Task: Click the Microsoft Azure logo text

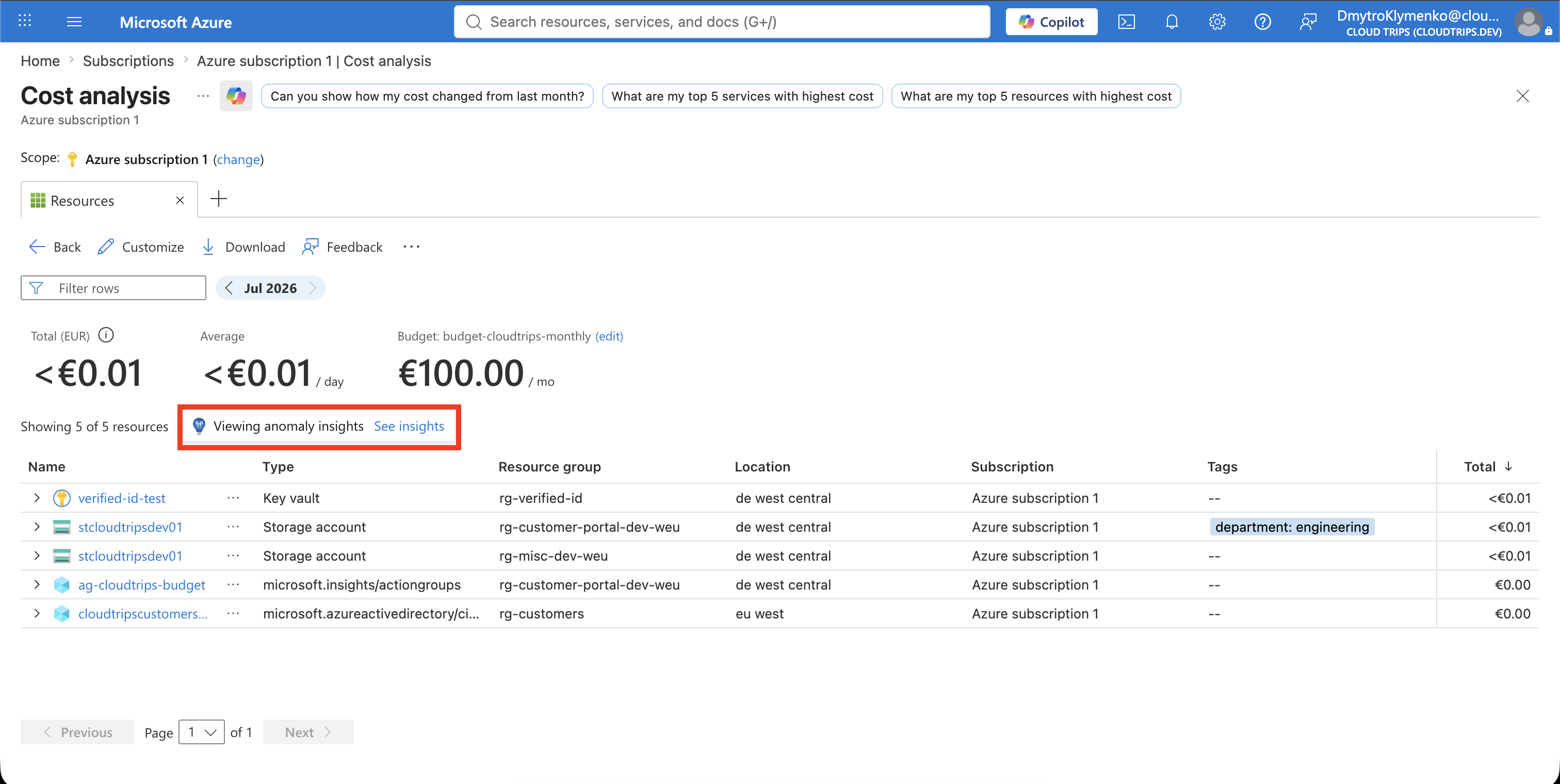Action: (x=175, y=22)
